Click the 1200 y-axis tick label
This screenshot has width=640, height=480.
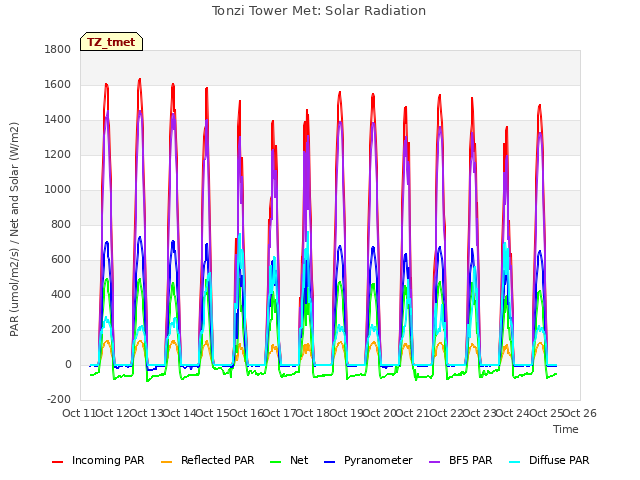[58, 155]
